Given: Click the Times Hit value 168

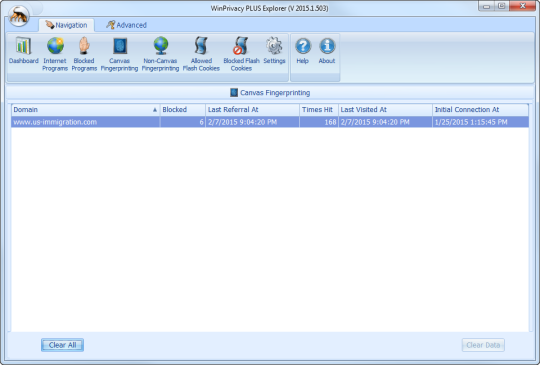Looking at the screenshot, I should pos(319,122).
